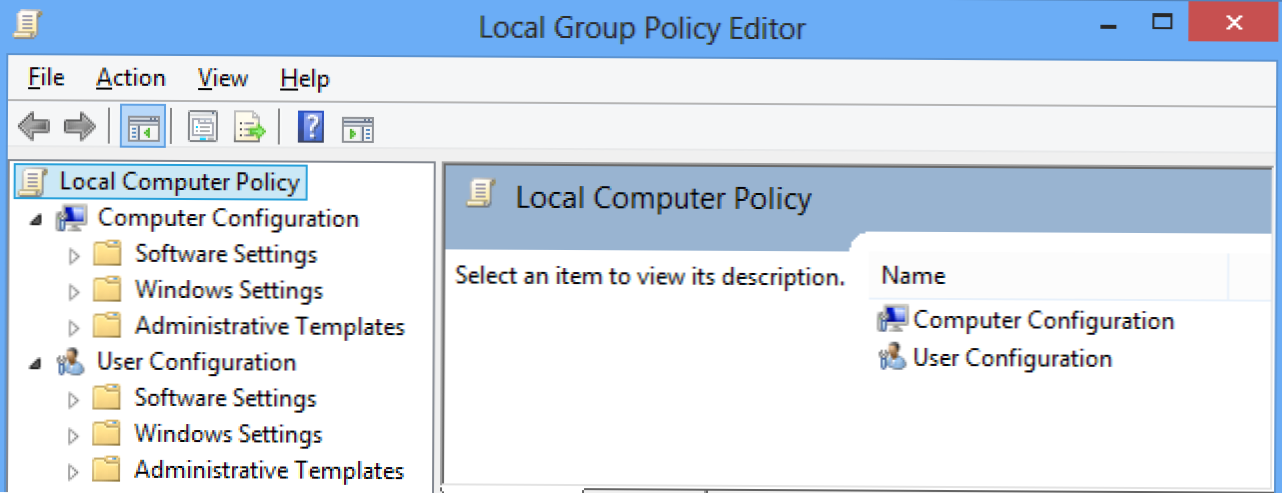Click the blue Help question mark icon
Screen dimensions: 1282x493
pyautogui.click(x=311, y=128)
